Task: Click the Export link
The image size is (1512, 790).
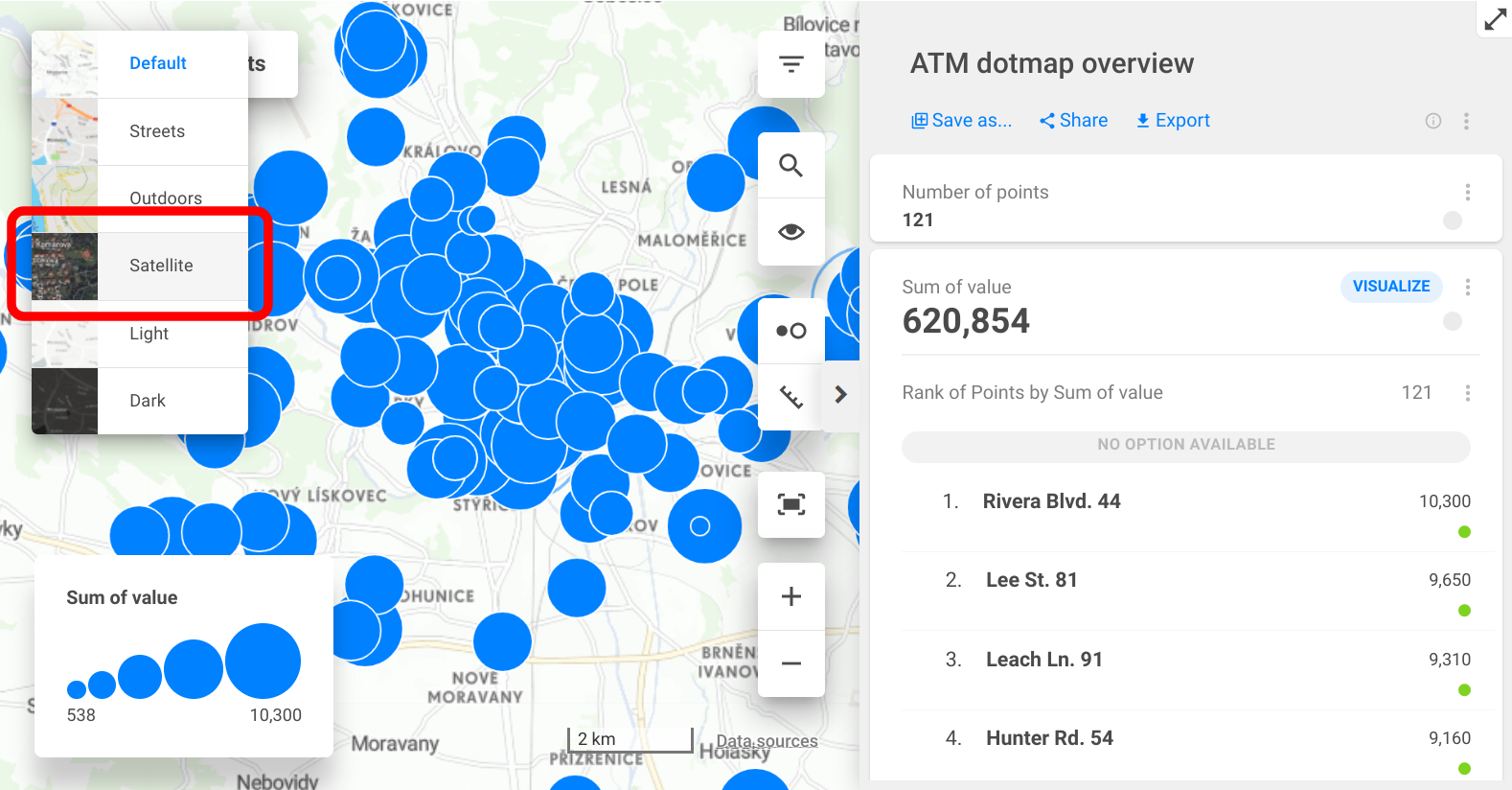Action: (x=1173, y=121)
